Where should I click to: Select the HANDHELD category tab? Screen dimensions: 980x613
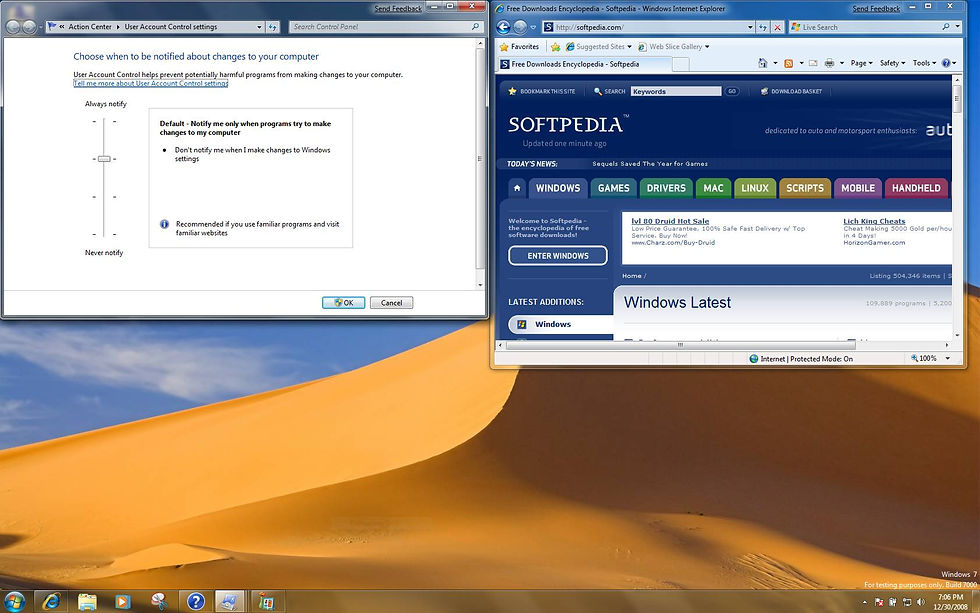point(916,188)
